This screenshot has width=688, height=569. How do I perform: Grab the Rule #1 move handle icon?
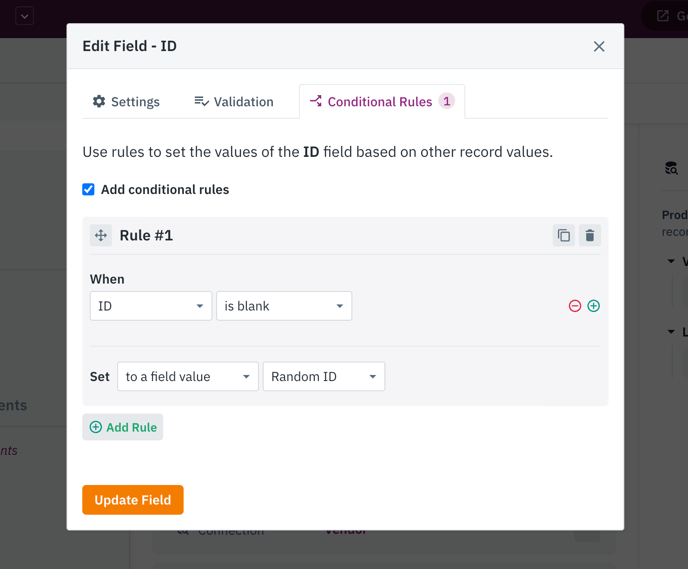[101, 236]
